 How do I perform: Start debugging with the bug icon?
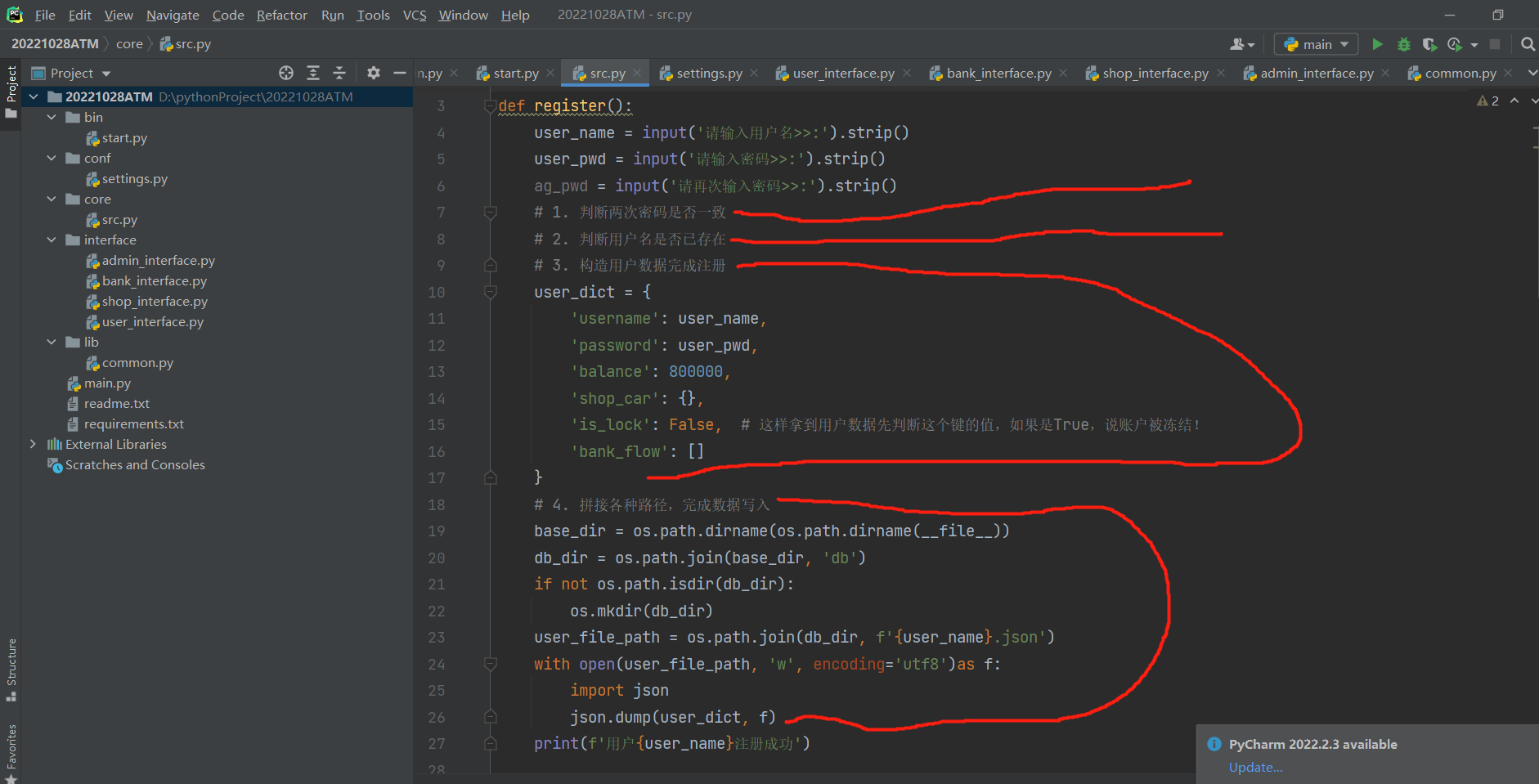(1404, 44)
